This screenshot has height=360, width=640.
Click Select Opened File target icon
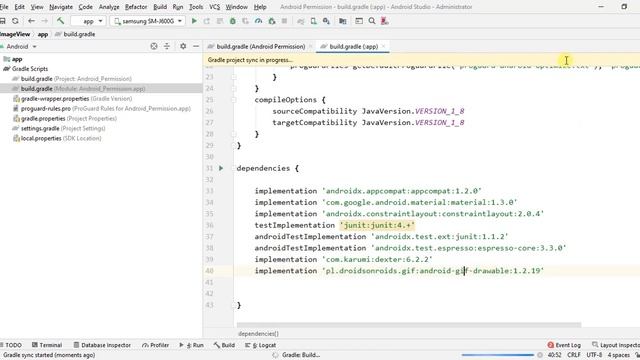[154, 46]
